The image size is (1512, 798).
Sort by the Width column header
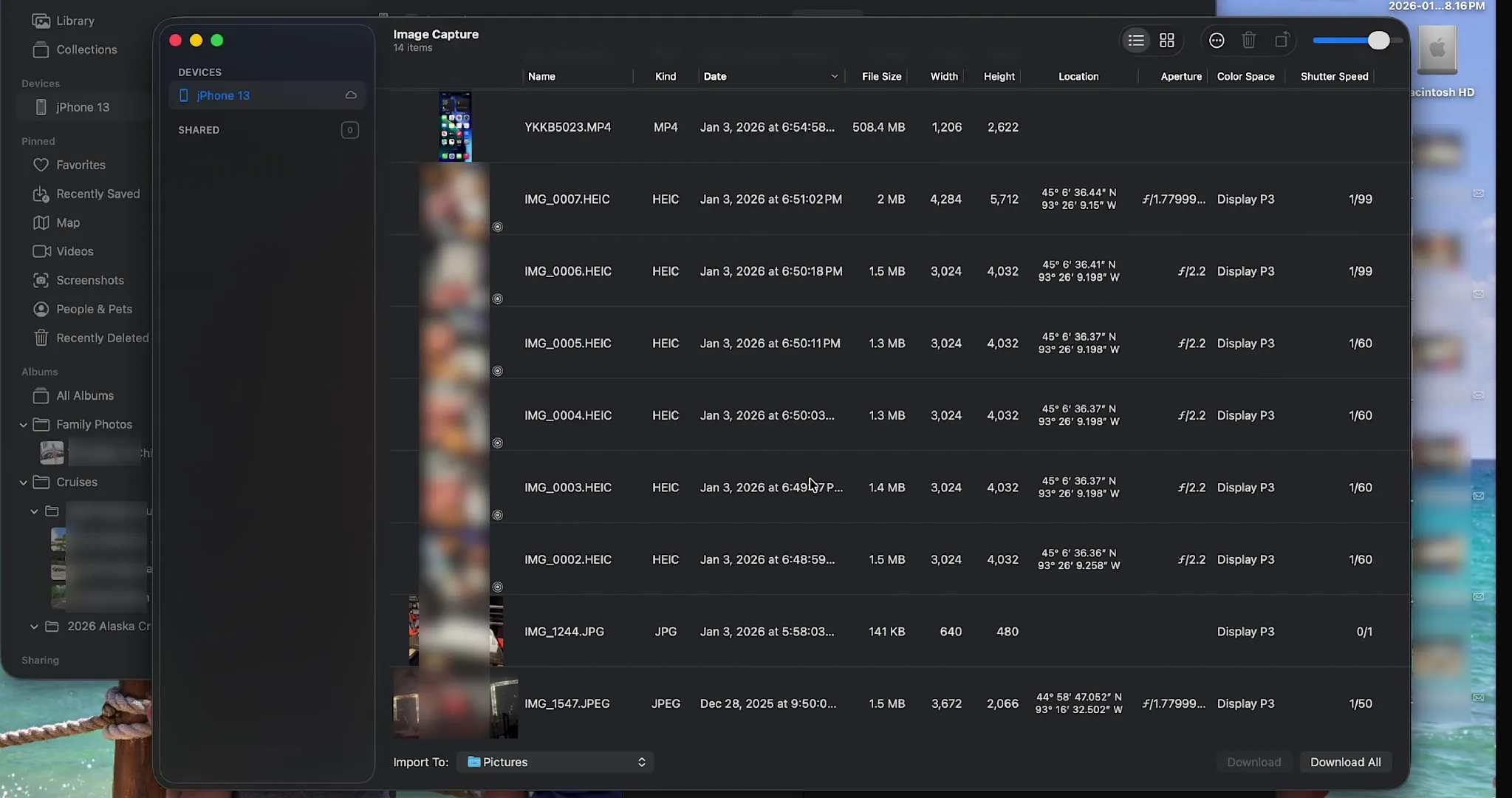pyautogui.click(x=944, y=76)
